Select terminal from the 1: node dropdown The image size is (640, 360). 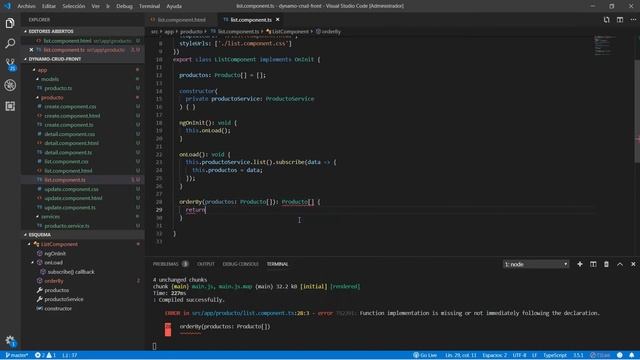click(x=536, y=264)
